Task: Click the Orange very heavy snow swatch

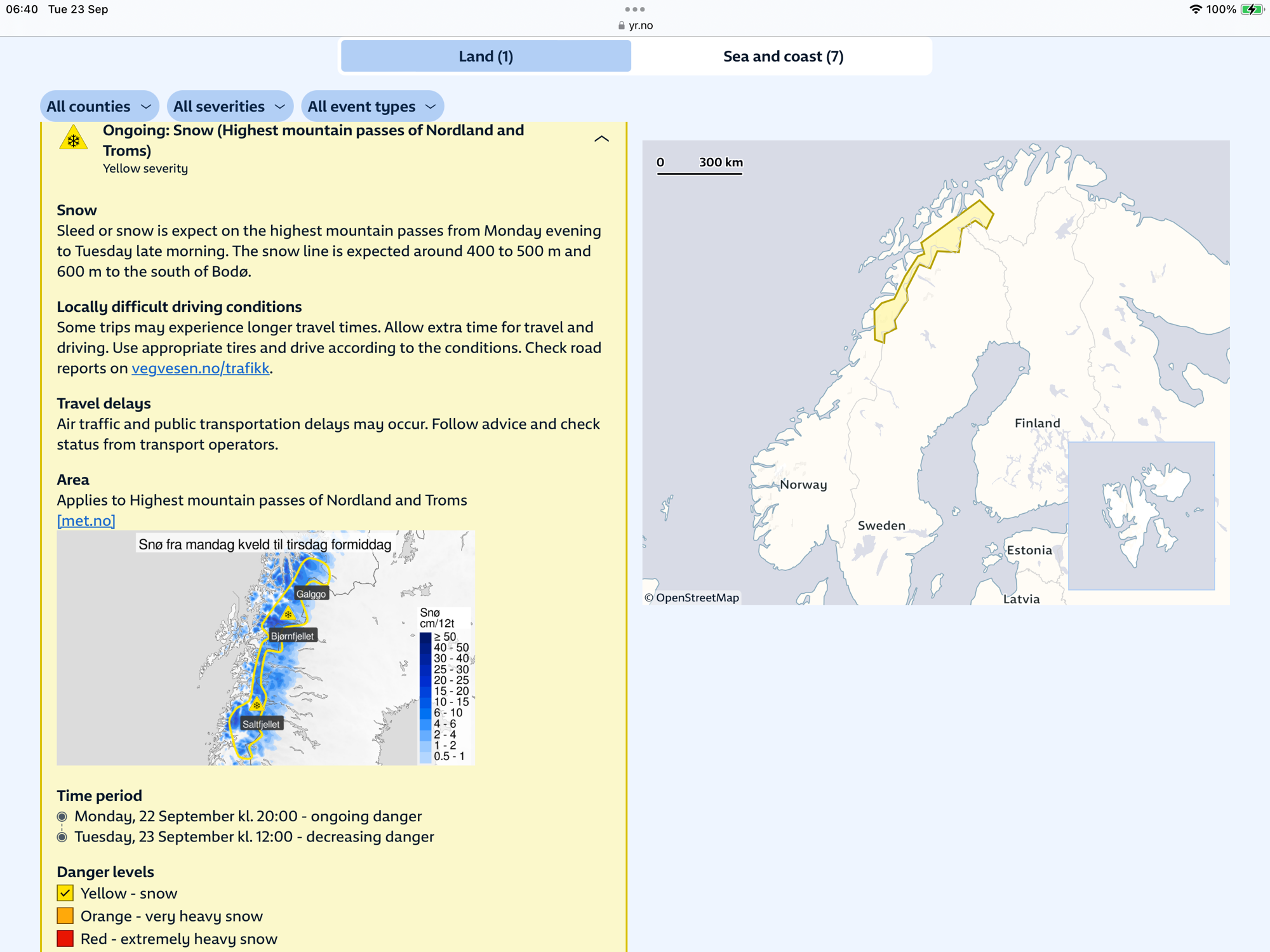Action: [x=65, y=916]
